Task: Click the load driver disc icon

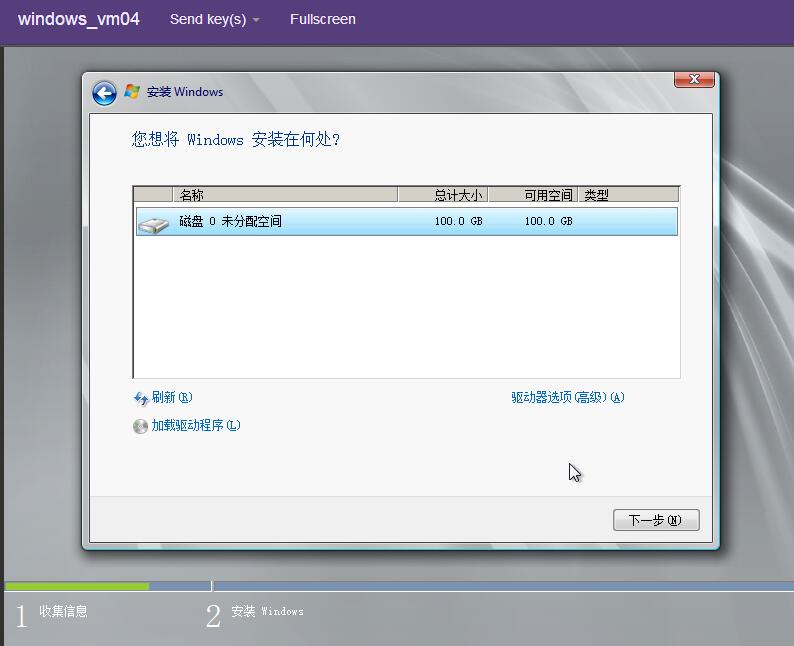Action: (140, 426)
